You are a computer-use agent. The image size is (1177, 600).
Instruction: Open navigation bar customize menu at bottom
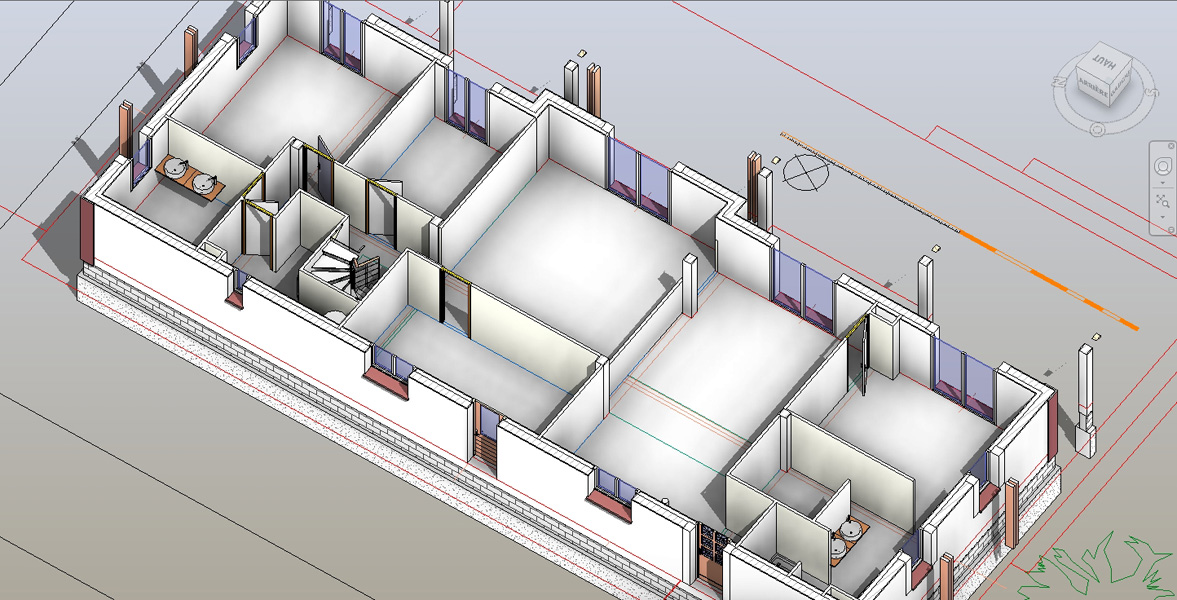[1171, 230]
